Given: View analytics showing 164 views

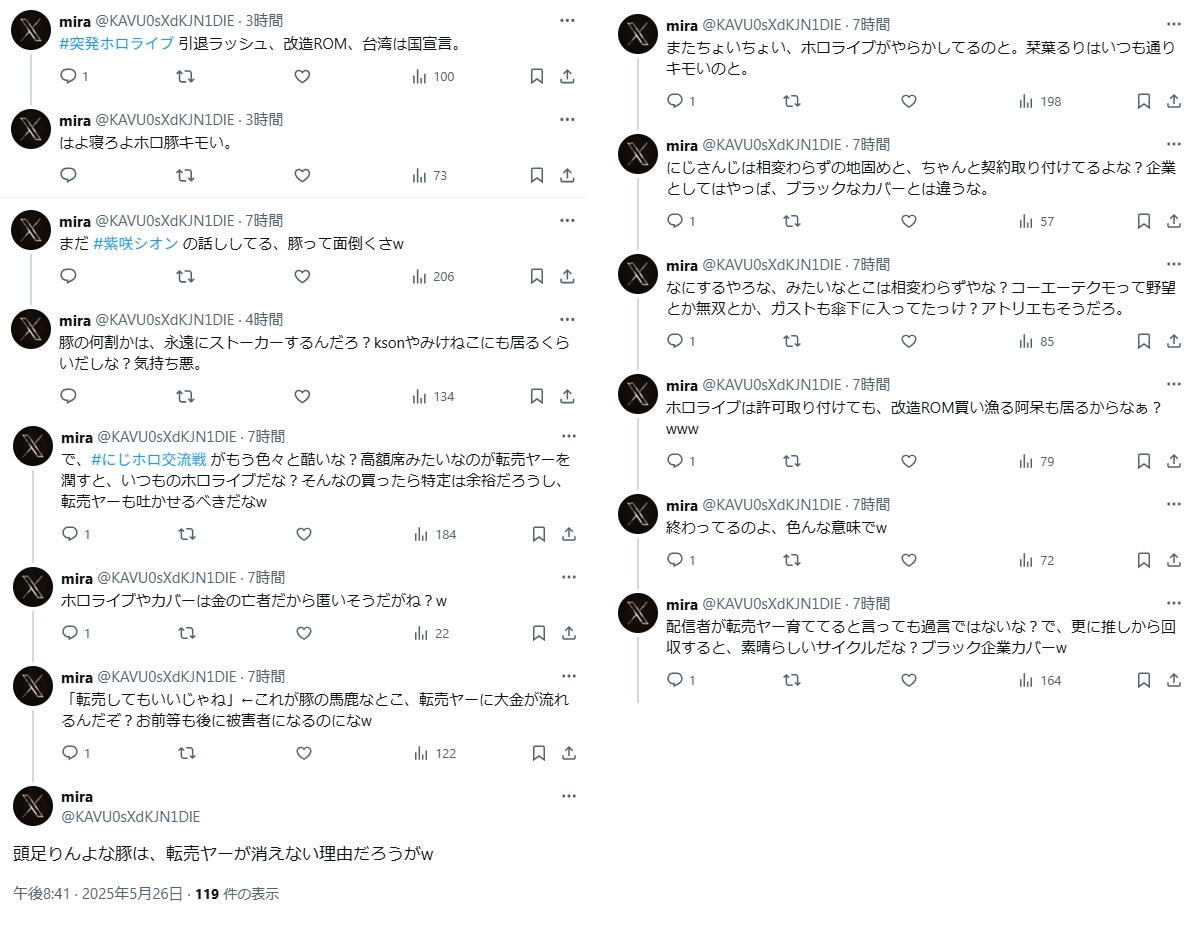Looking at the screenshot, I should tap(1040, 680).
